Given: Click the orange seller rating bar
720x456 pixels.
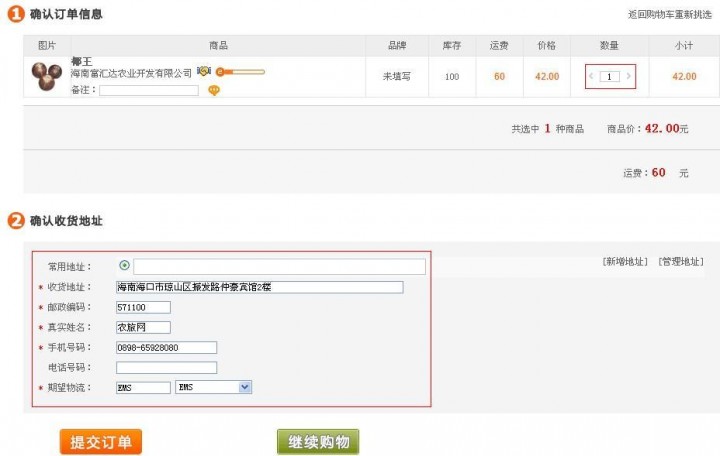Looking at the screenshot, I should click(241, 72).
